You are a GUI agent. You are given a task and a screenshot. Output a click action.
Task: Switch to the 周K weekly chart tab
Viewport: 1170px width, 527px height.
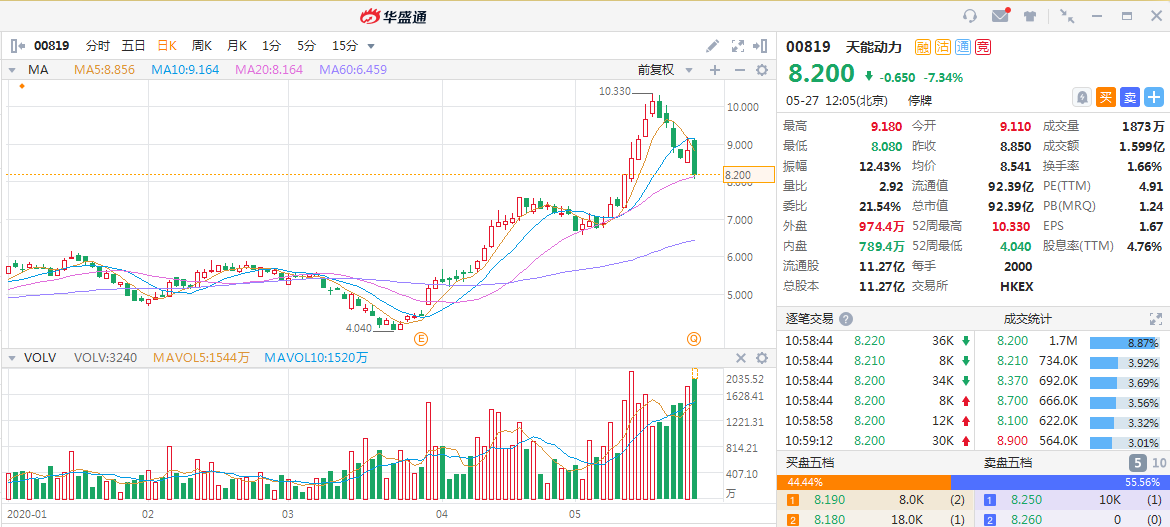[x=202, y=46]
